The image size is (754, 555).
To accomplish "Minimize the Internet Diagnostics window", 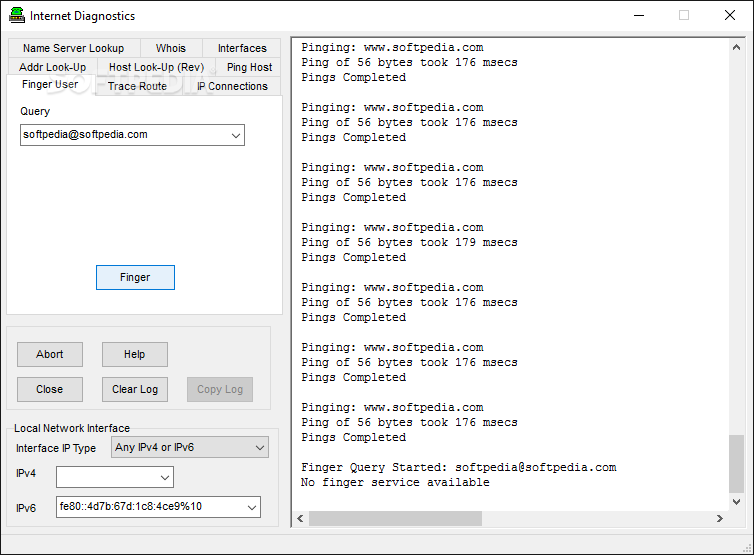I will 639,15.
